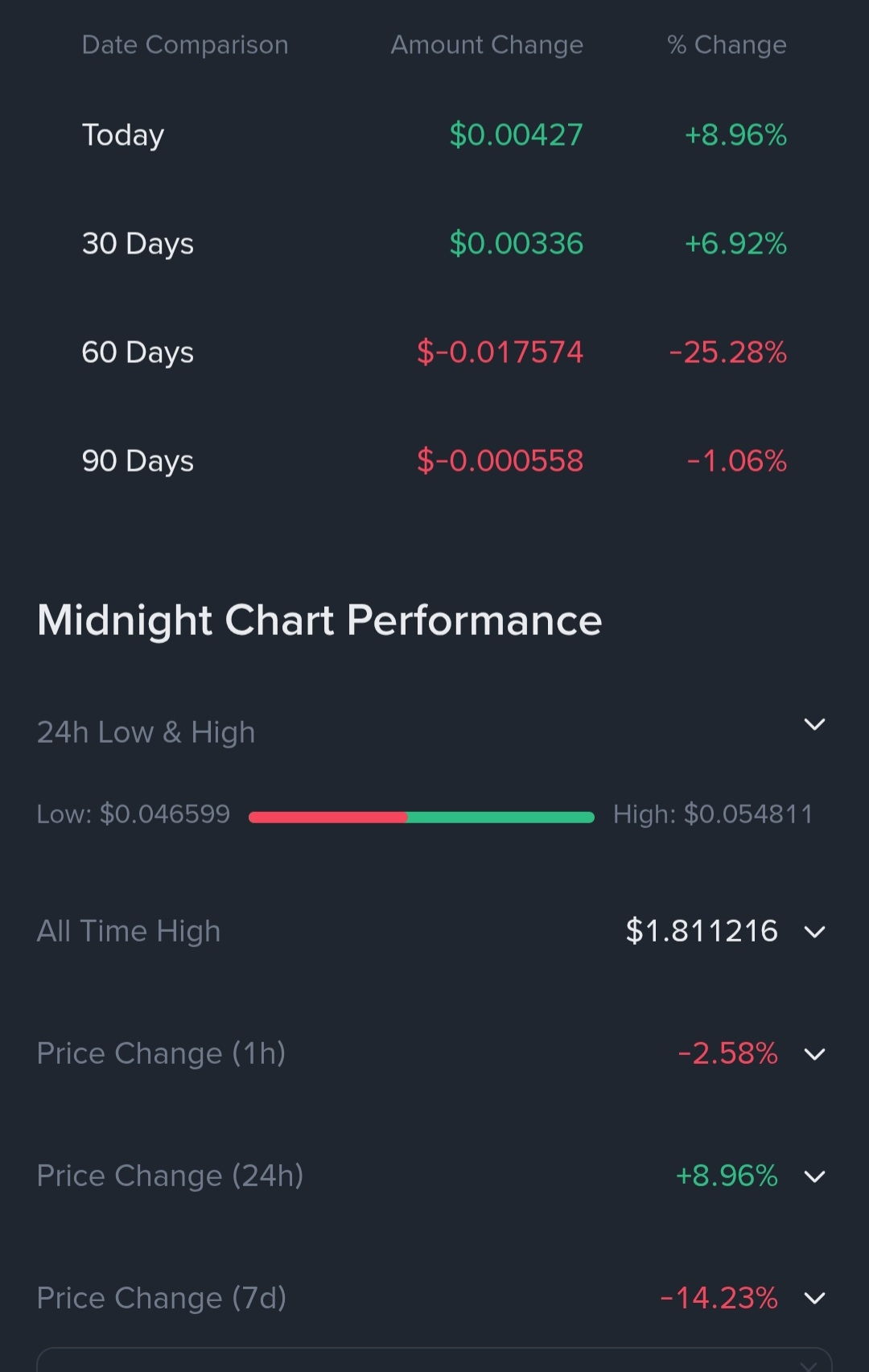Viewport: 869px width, 1372px height.
Task: Expand the Price Change (7d) chevron
Action: (814, 1298)
